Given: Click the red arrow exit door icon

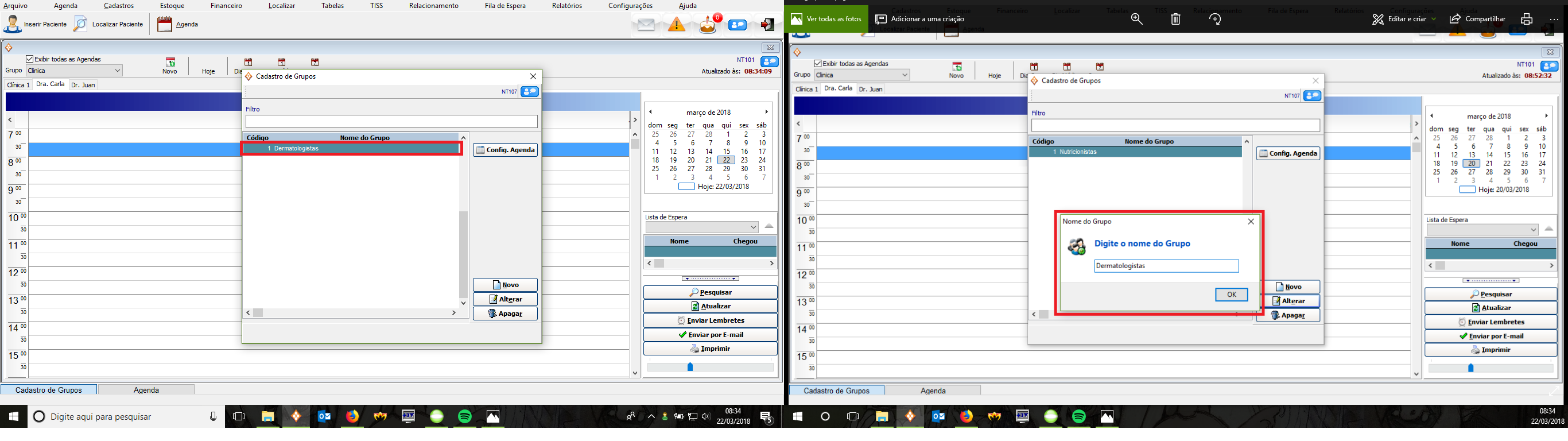Looking at the screenshot, I should (x=767, y=25).
